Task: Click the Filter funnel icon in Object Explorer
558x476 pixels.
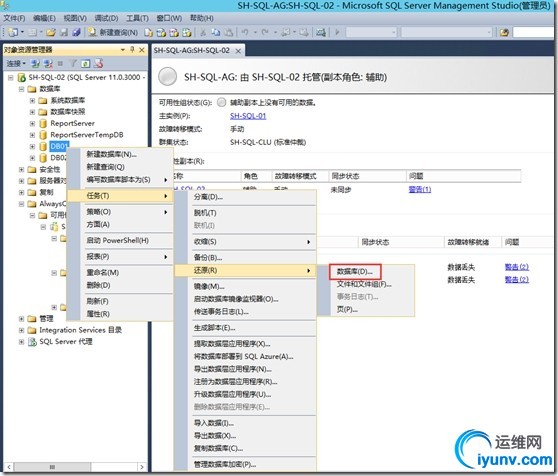Action: 73,64
